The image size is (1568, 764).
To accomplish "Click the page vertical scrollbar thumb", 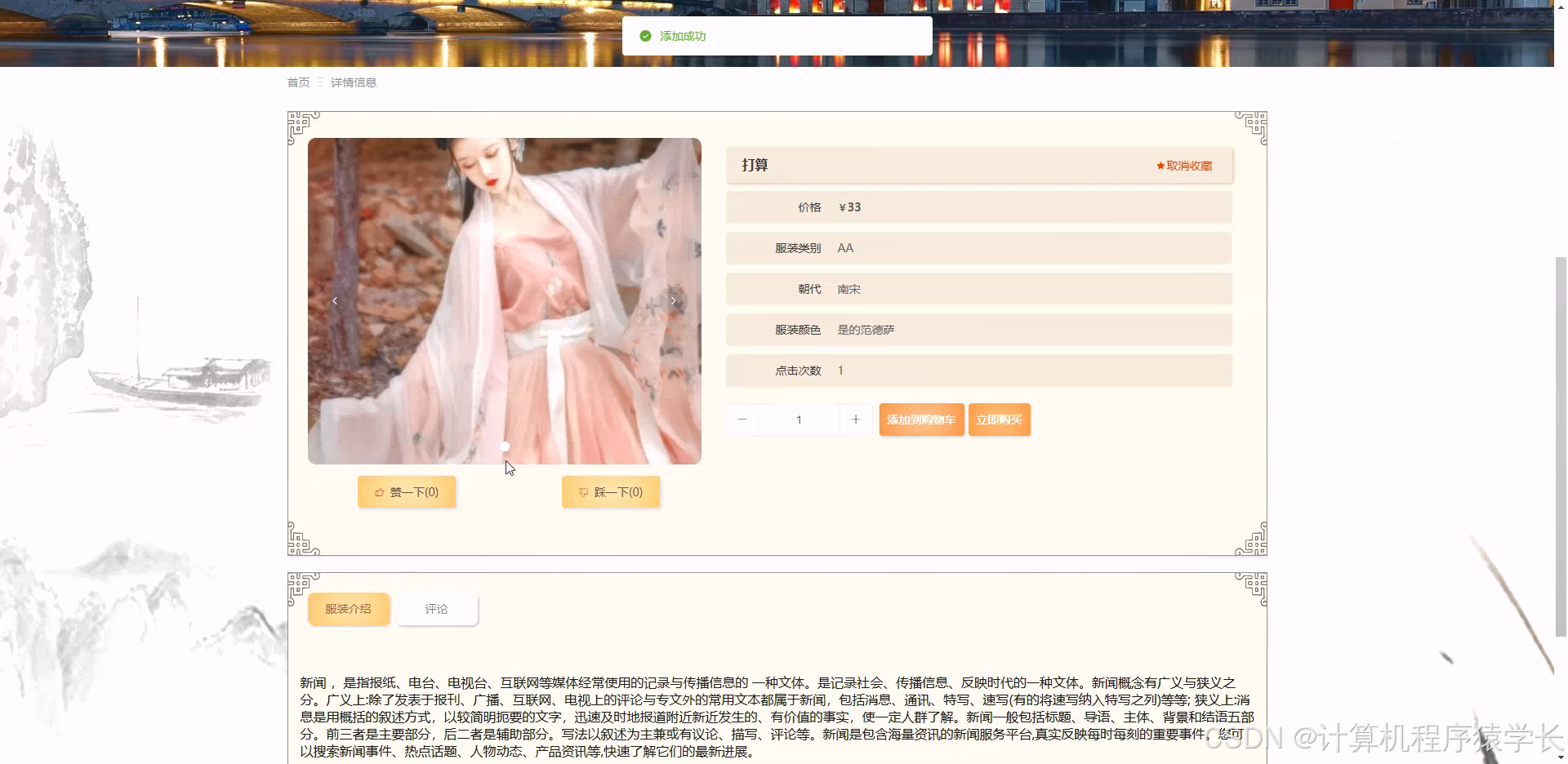I will 1561,446.
